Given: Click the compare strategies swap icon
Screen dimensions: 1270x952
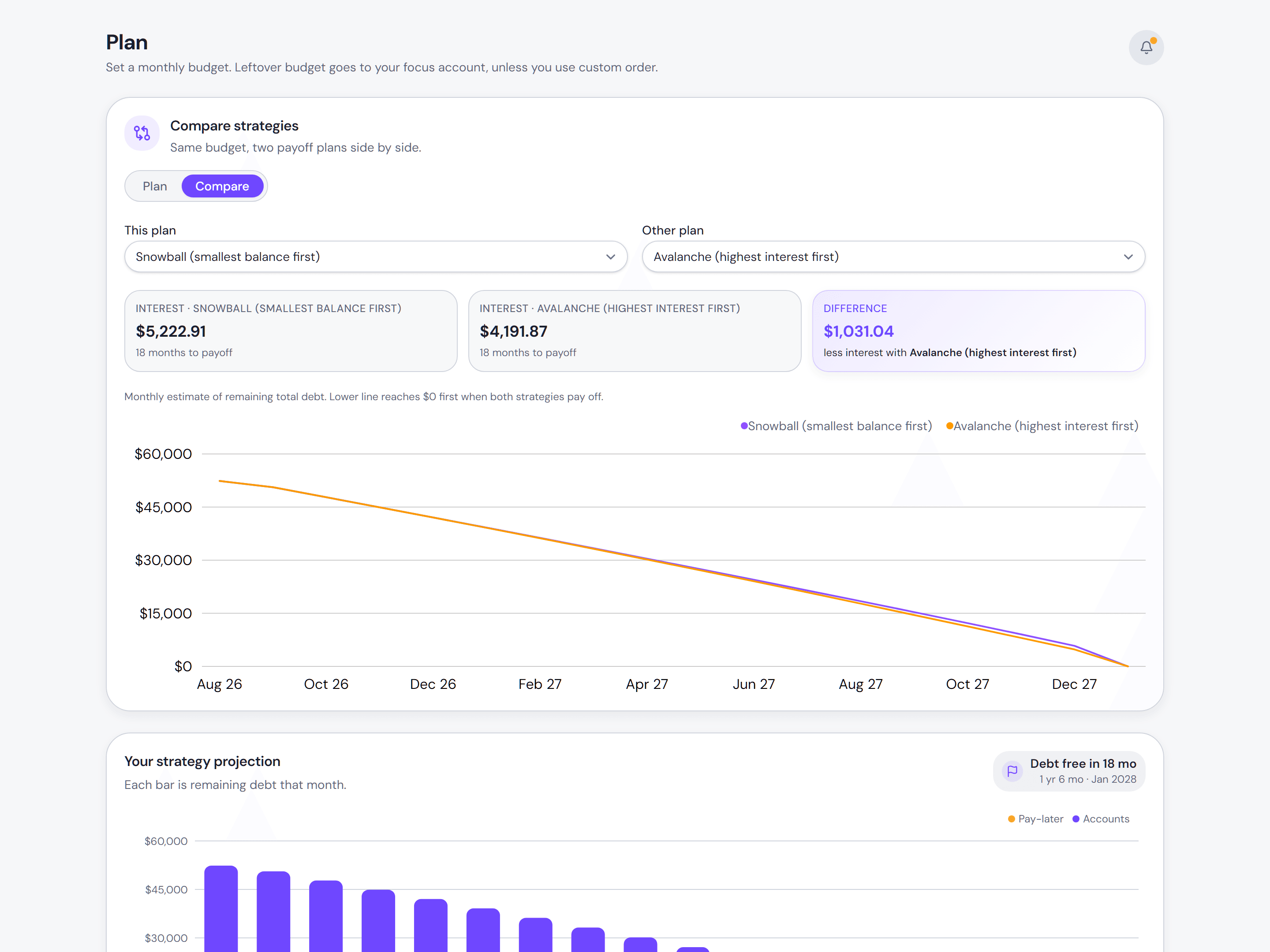Looking at the screenshot, I should tap(142, 133).
